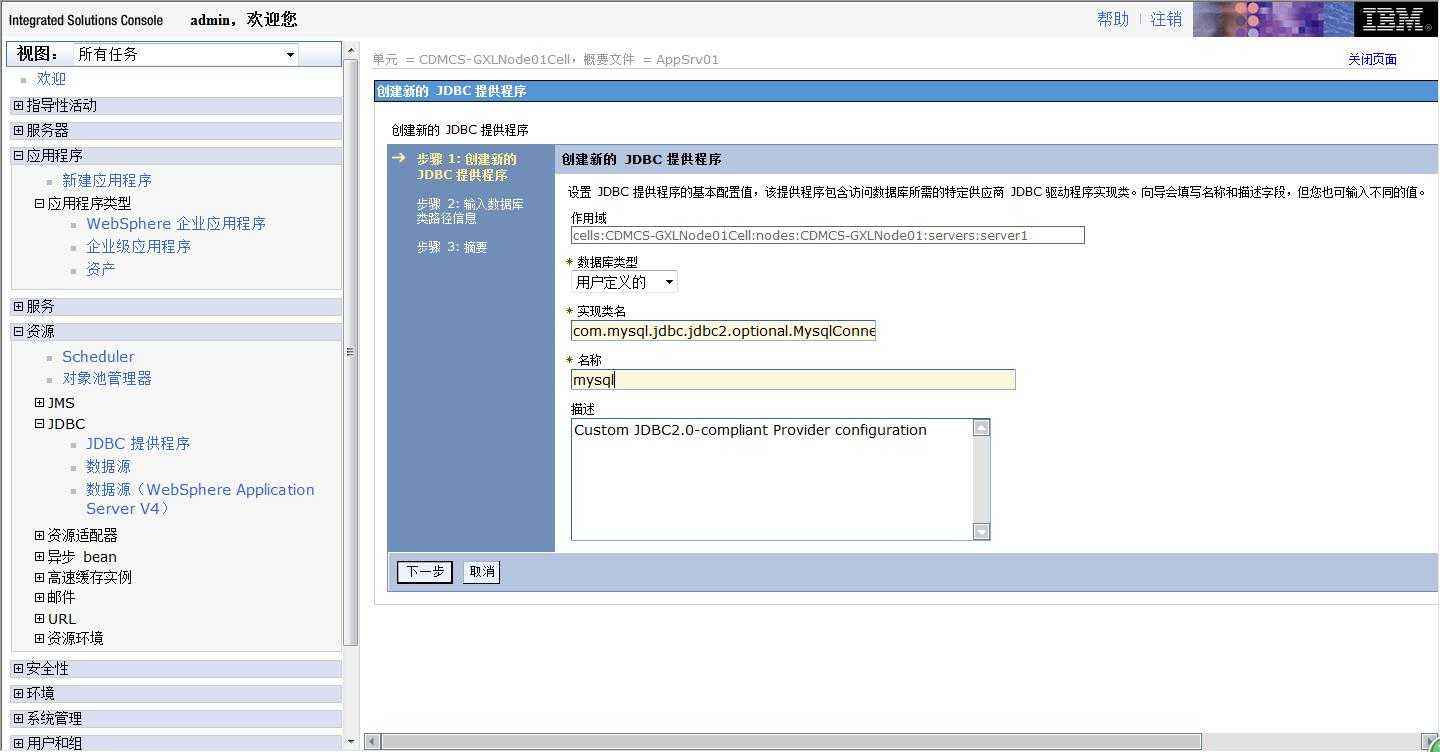Open the 资产 link
This screenshot has height=752, width=1440.
coord(100,270)
